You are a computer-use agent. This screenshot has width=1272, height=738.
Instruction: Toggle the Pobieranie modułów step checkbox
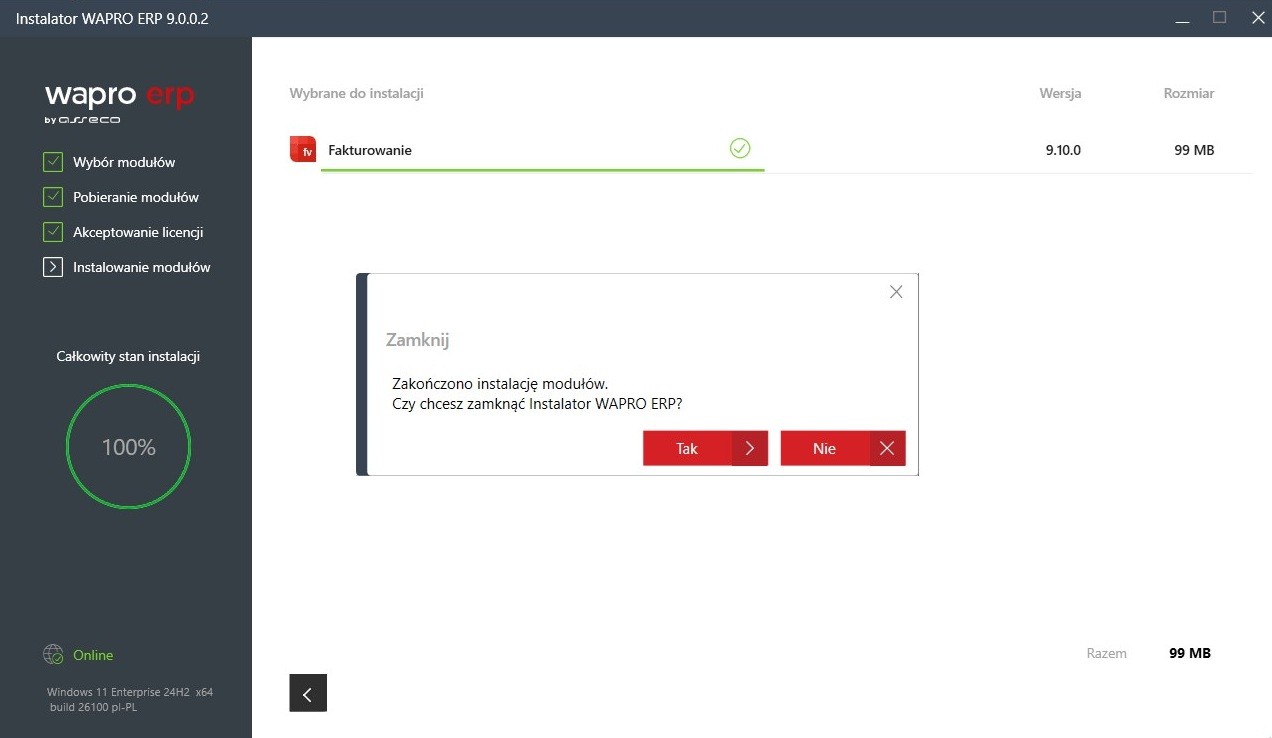(52, 196)
